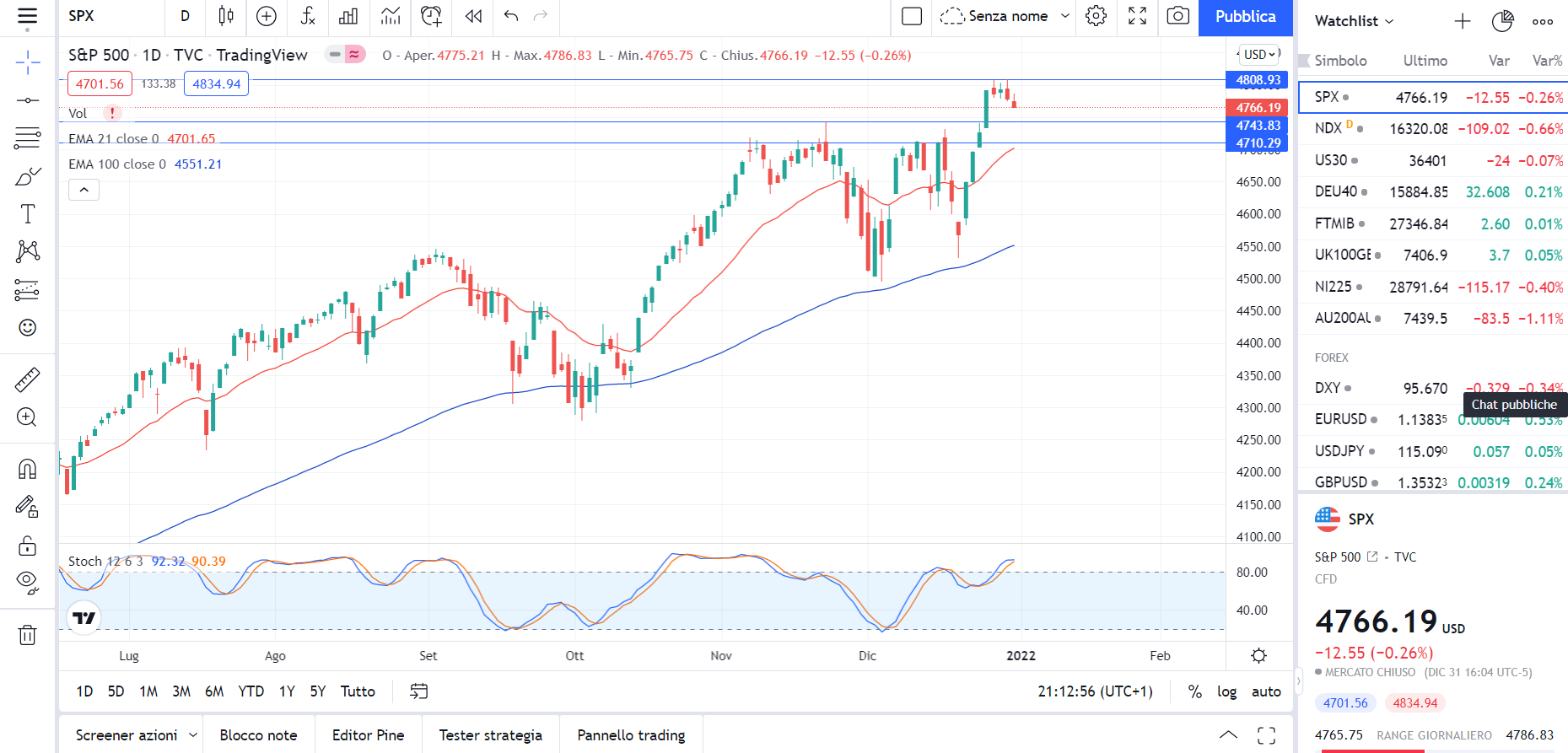1568x753 pixels.
Task: Click the trash remove drawings icon
Action: click(x=27, y=635)
